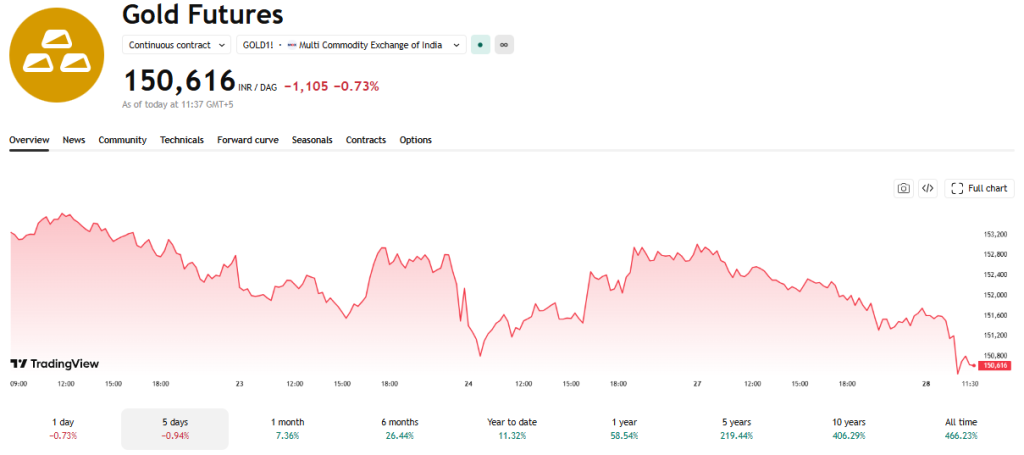Select the 5 days range
1024x455 pixels.
[175, 429]
